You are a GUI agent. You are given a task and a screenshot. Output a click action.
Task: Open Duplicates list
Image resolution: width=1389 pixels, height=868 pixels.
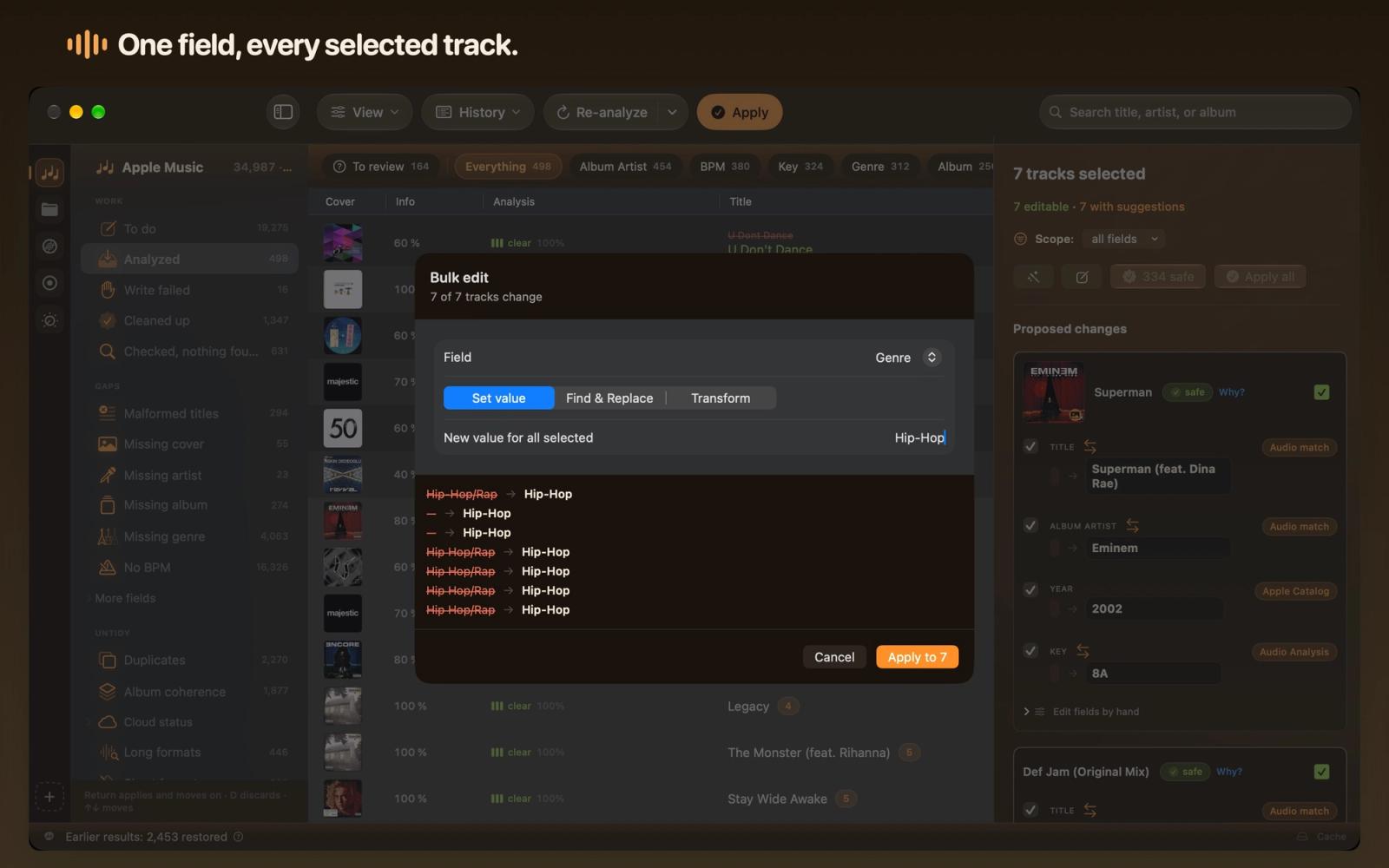tap(190, 660)
